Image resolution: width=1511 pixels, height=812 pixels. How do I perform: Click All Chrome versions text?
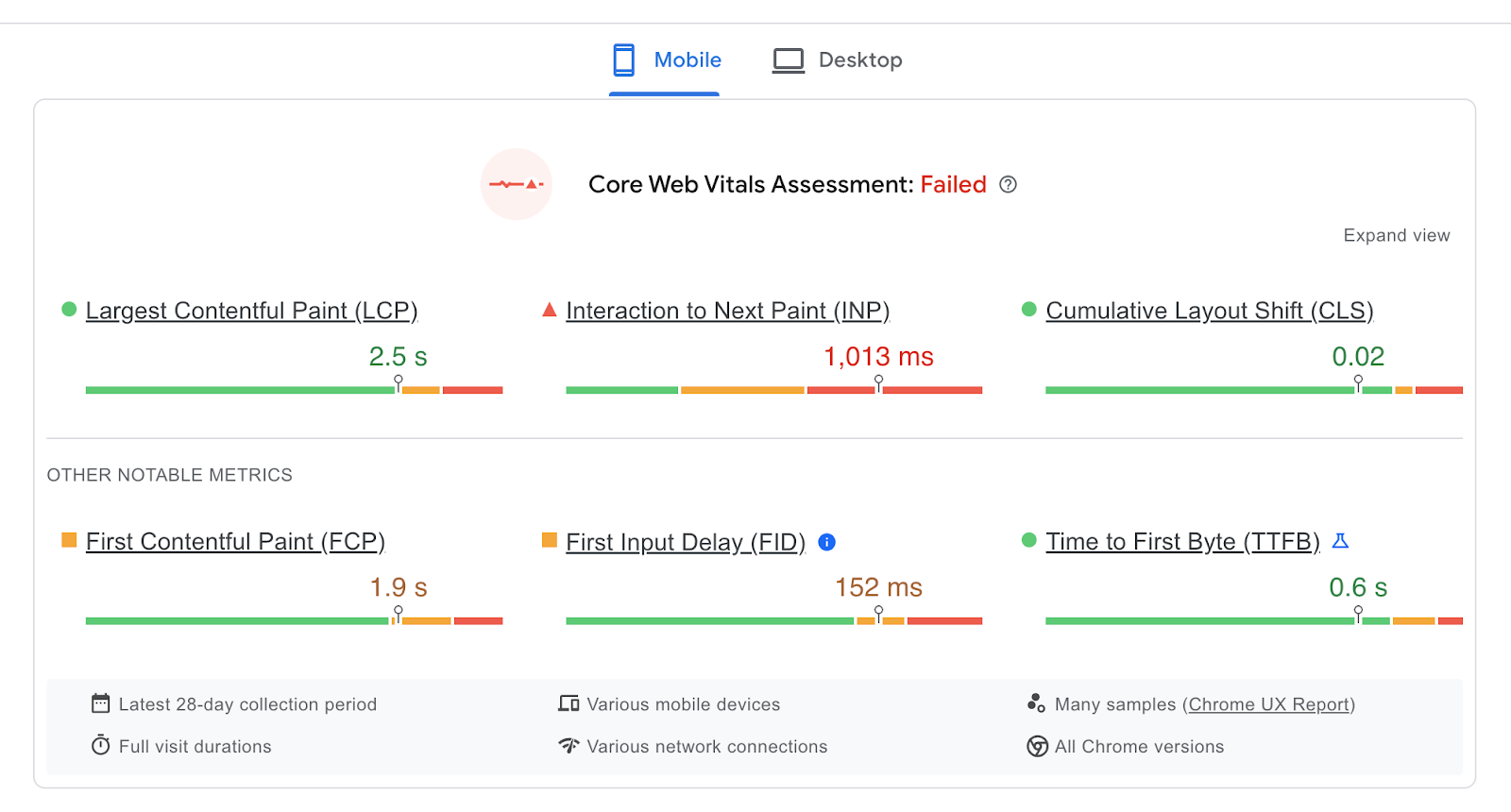(x=1139, y=746)
